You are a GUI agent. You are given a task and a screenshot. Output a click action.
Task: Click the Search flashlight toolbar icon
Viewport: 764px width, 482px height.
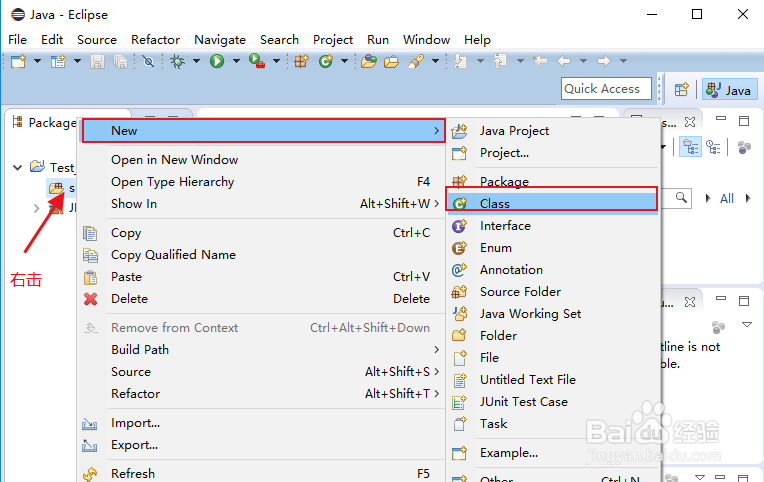(416, 61)
